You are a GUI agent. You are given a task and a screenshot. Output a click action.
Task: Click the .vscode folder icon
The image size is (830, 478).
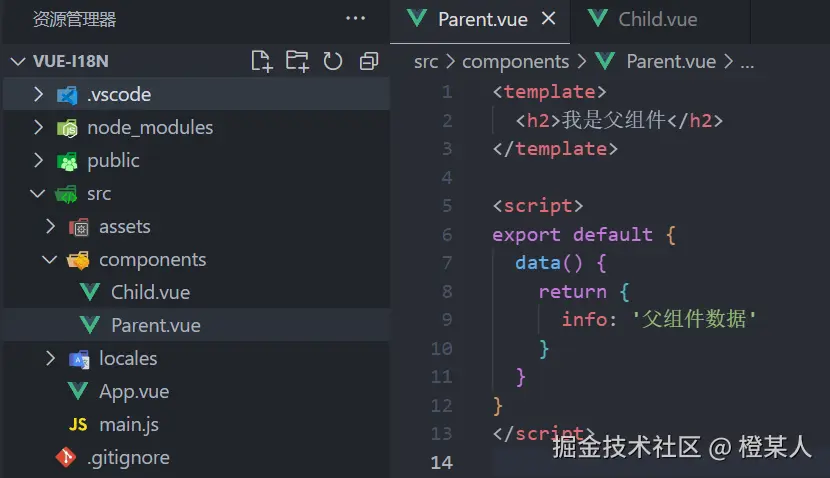click(x=67, y=95)
